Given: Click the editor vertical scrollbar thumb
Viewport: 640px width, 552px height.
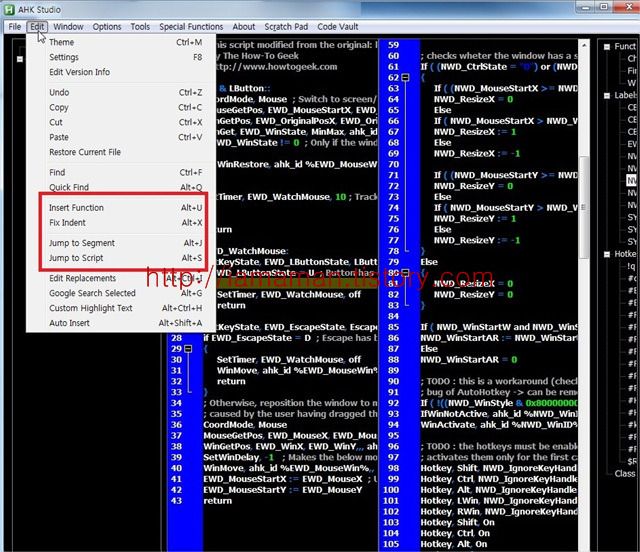Looking at the screenshot, I should pos(584,207).
